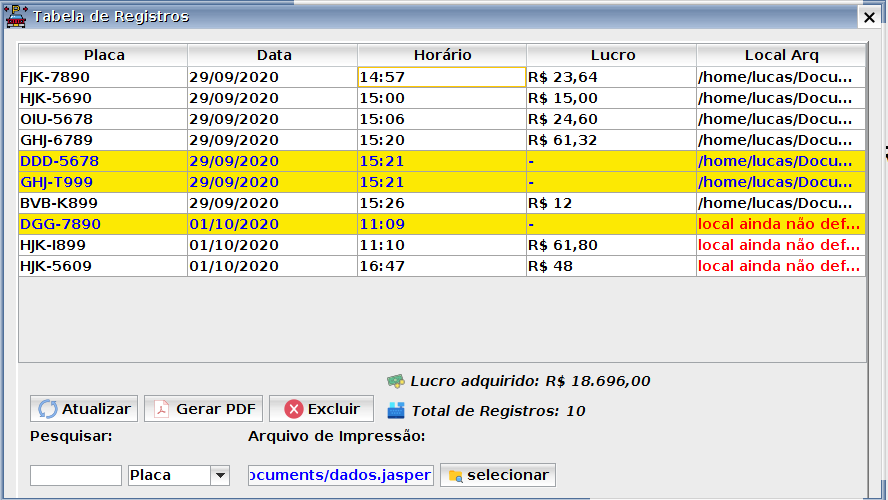This screenshot has width=888, height=500.
Task: Click date cell in HJK-5609 row
Action: click(272, 266)
